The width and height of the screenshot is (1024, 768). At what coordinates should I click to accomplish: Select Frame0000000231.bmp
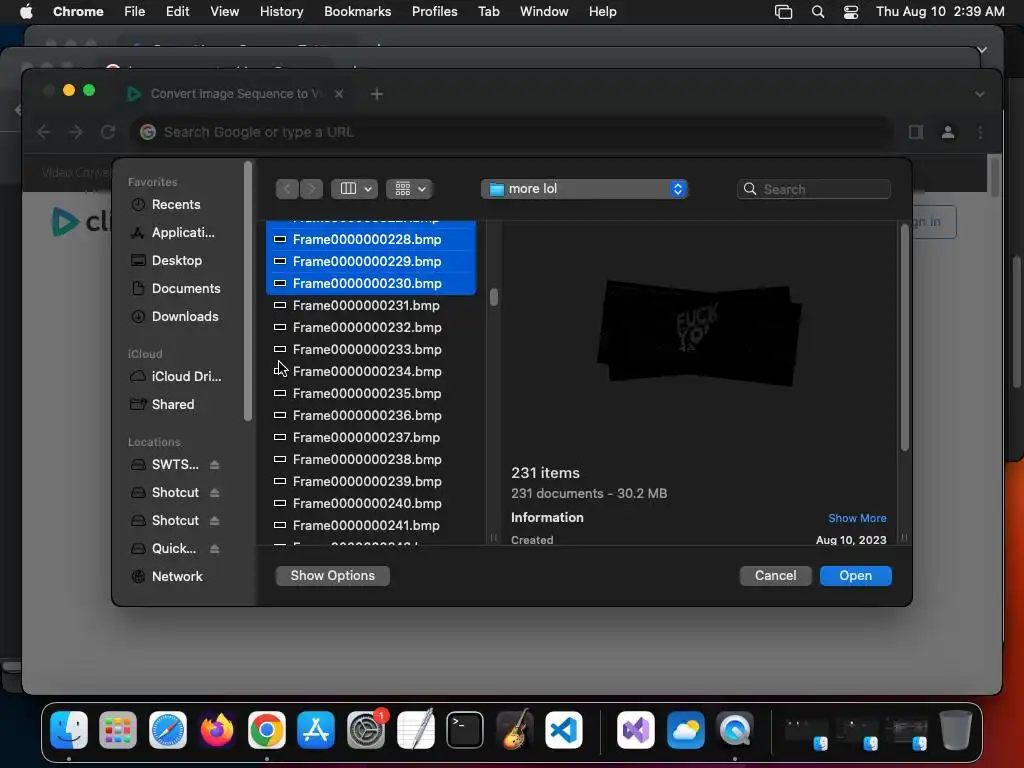pyautogui.click(x=370, y=306)
